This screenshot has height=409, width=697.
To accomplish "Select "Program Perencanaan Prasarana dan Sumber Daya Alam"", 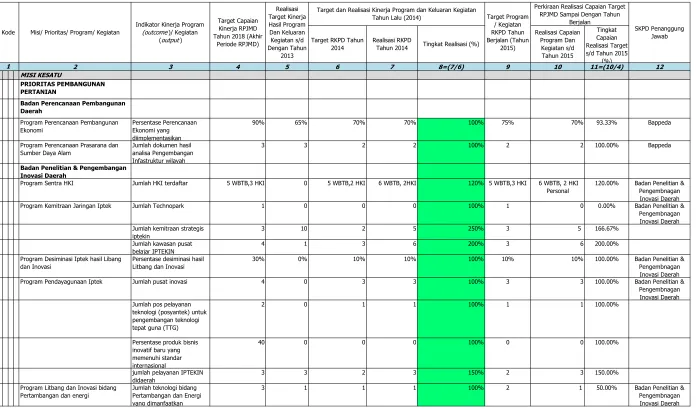I will [x=75, y=152].
